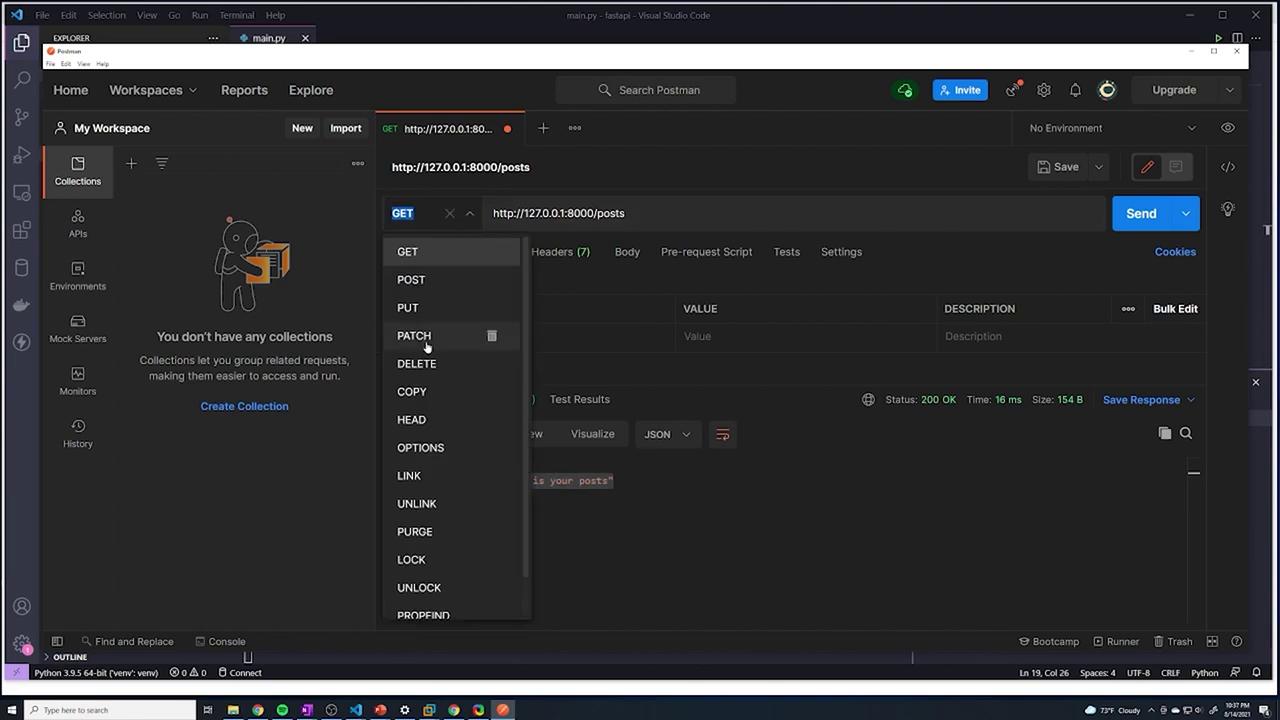
Task: Open VS Code Run and Debug view
Action: click(22, 155)
